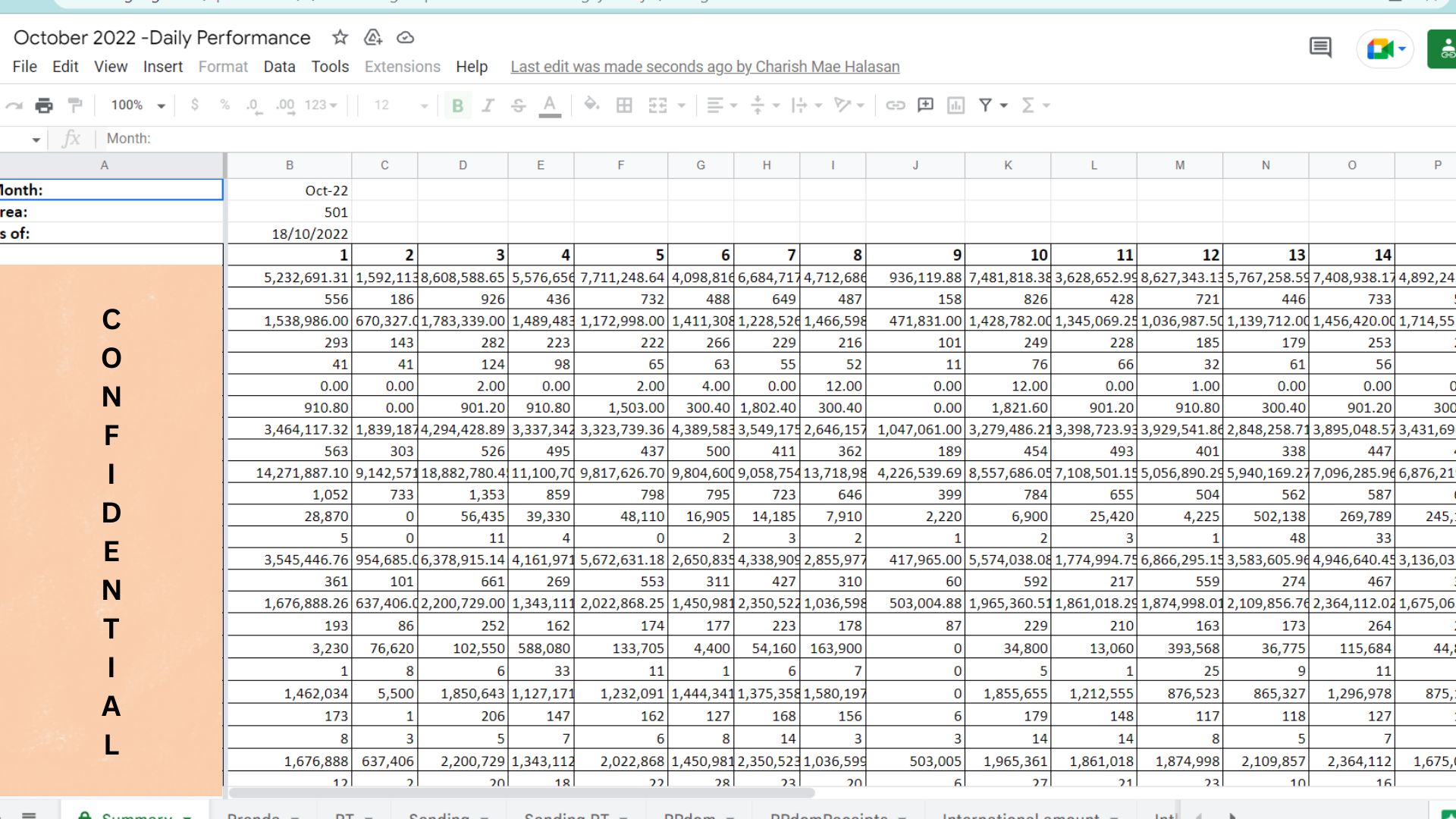Click the insert link icon
Viewport: 1456px width, 819px height.
[895, 105]
